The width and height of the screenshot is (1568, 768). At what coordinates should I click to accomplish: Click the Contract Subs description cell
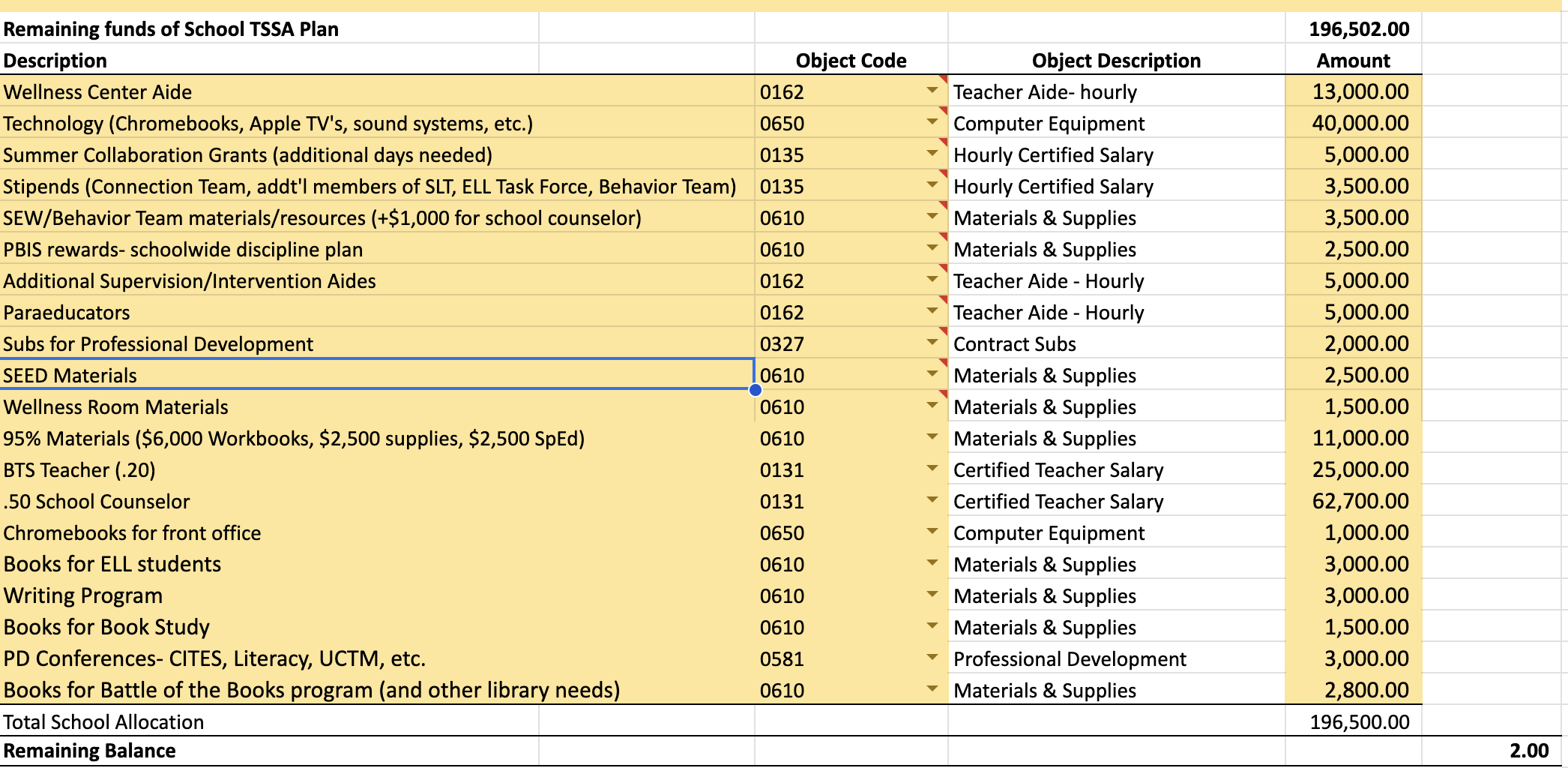(x=1116, y=343)
